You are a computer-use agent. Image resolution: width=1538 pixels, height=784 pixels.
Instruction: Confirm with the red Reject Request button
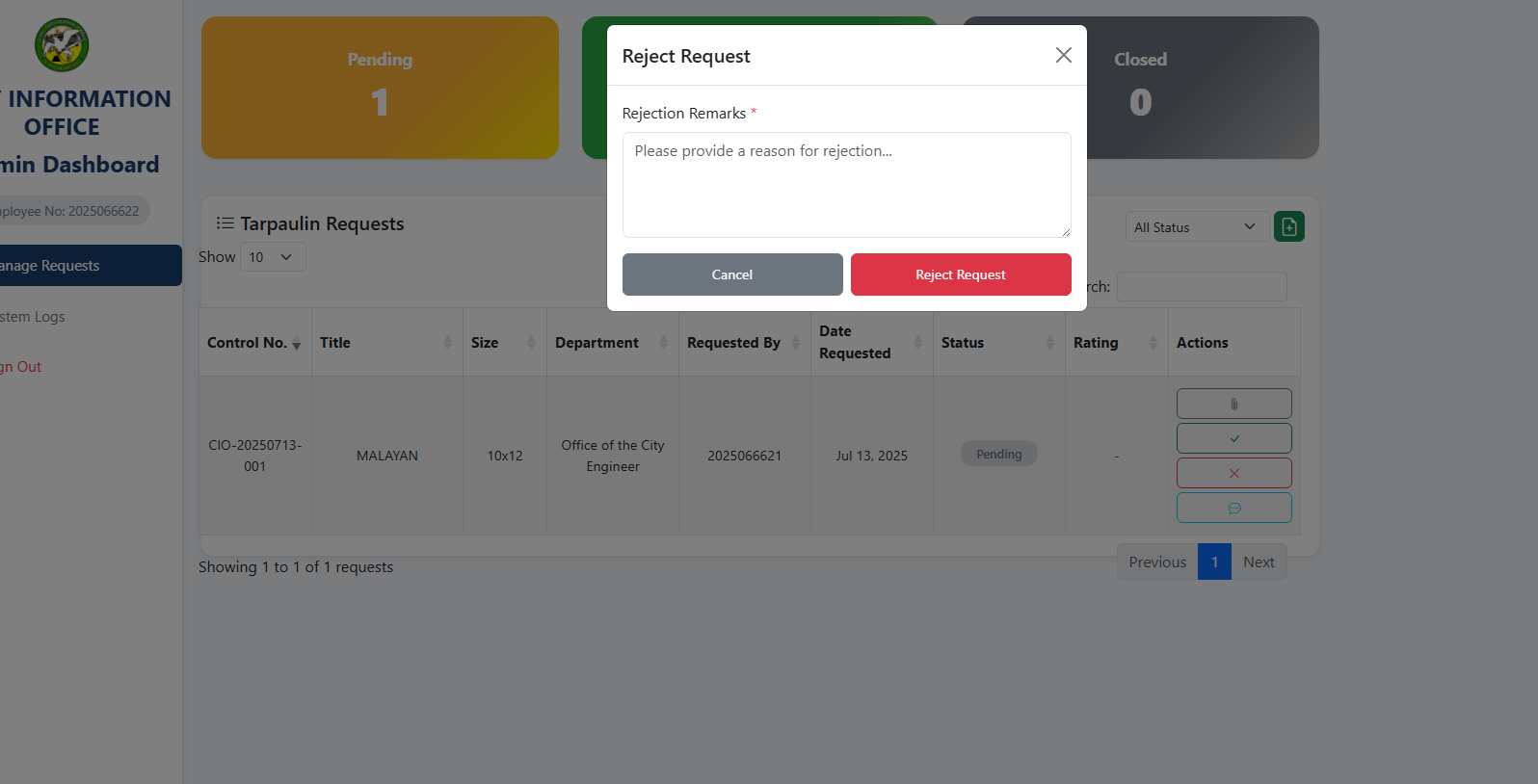point(961,274)
